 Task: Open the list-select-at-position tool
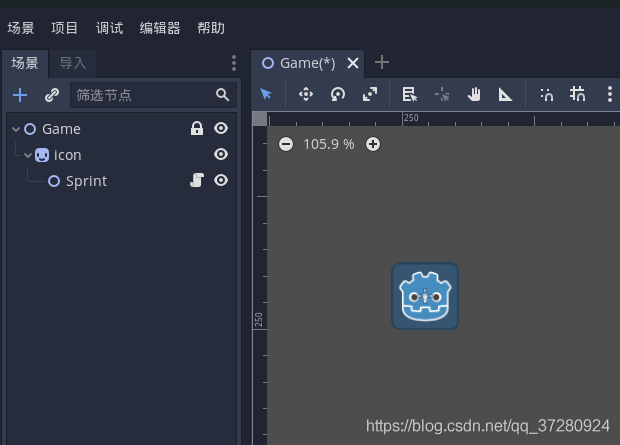[x=410, y=94]
